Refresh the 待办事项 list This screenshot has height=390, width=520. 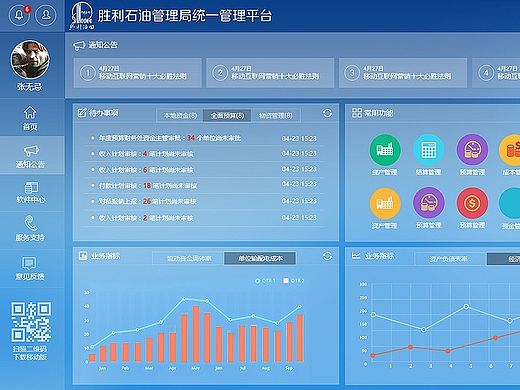(x=327, y=113)
